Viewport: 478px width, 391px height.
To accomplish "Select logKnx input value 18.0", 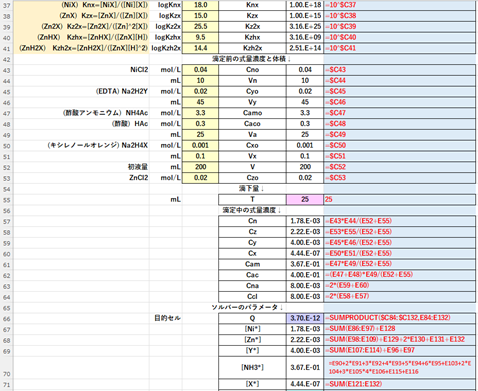I will point(200,5).
